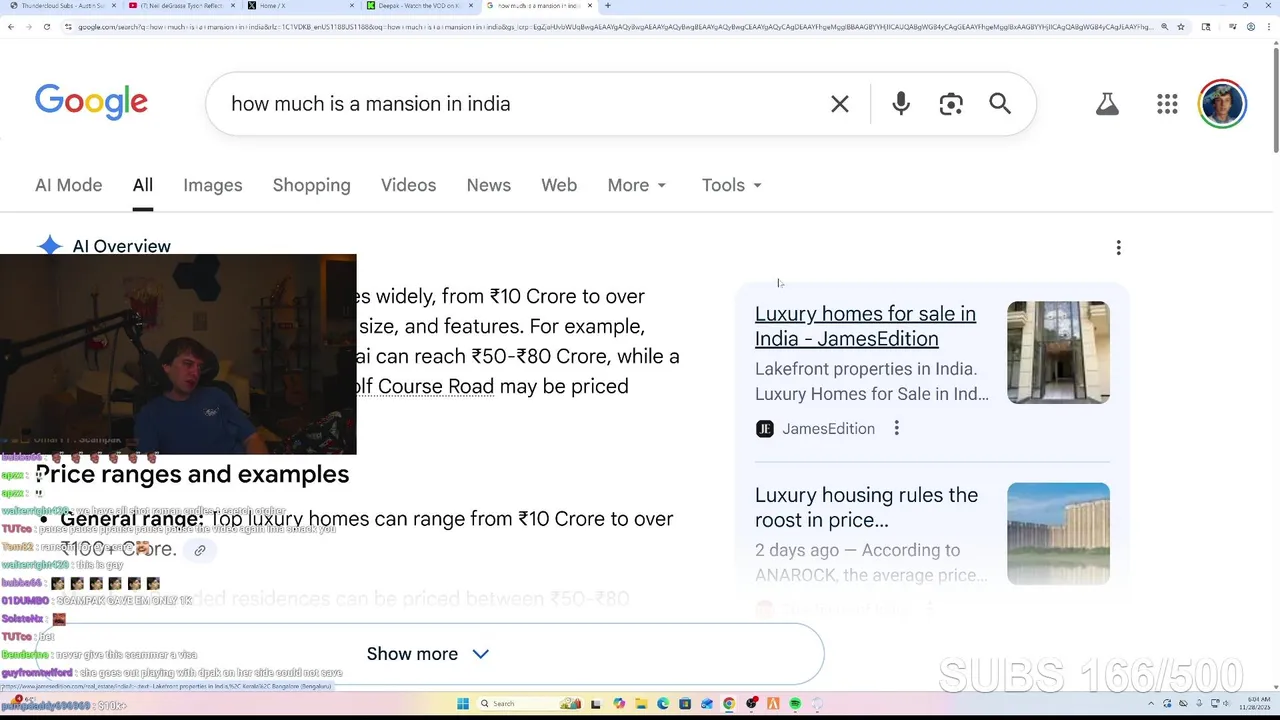Switch to the Home / X browser tab
The height and width of the screenshot is (720, 1280).
300,6
